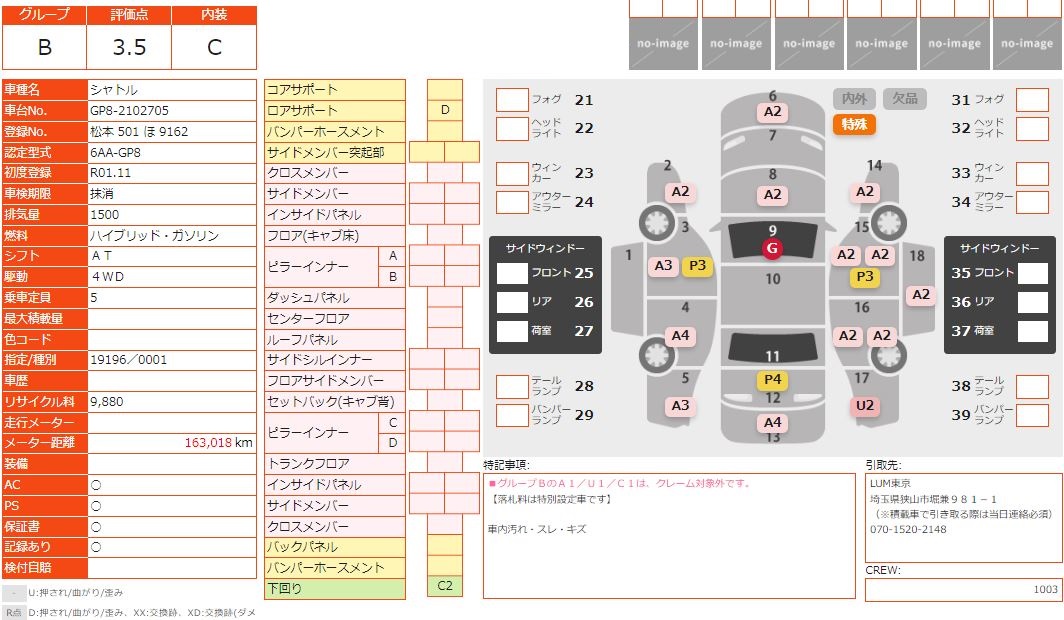
Task: Click the A2 marker on front bumper area 6
Action: coord(772,112)
